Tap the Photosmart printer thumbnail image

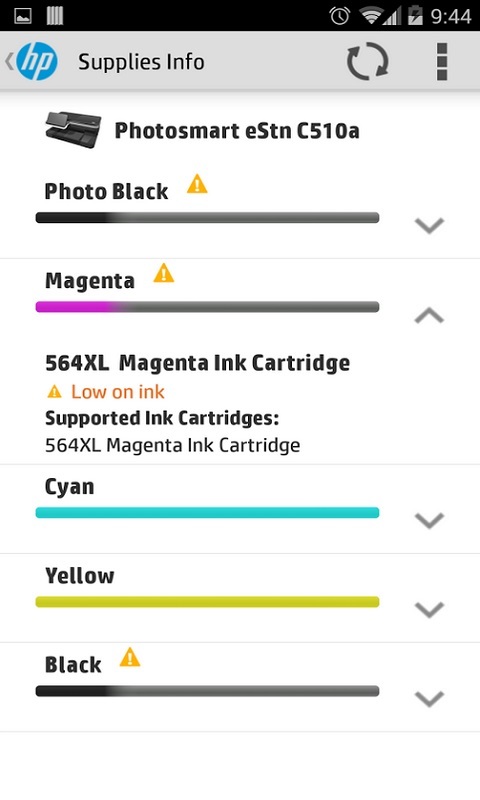[x=73, y=130]
